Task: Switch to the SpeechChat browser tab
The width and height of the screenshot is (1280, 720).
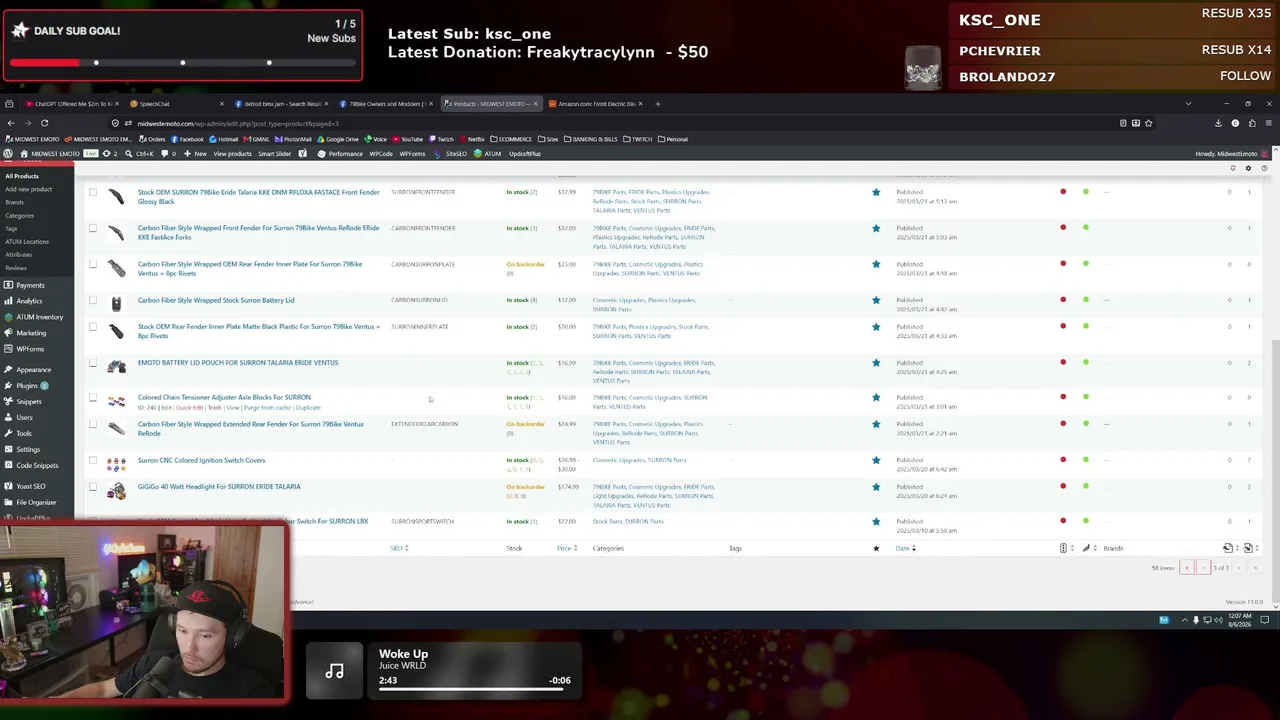Action: [x=178, y=104]
